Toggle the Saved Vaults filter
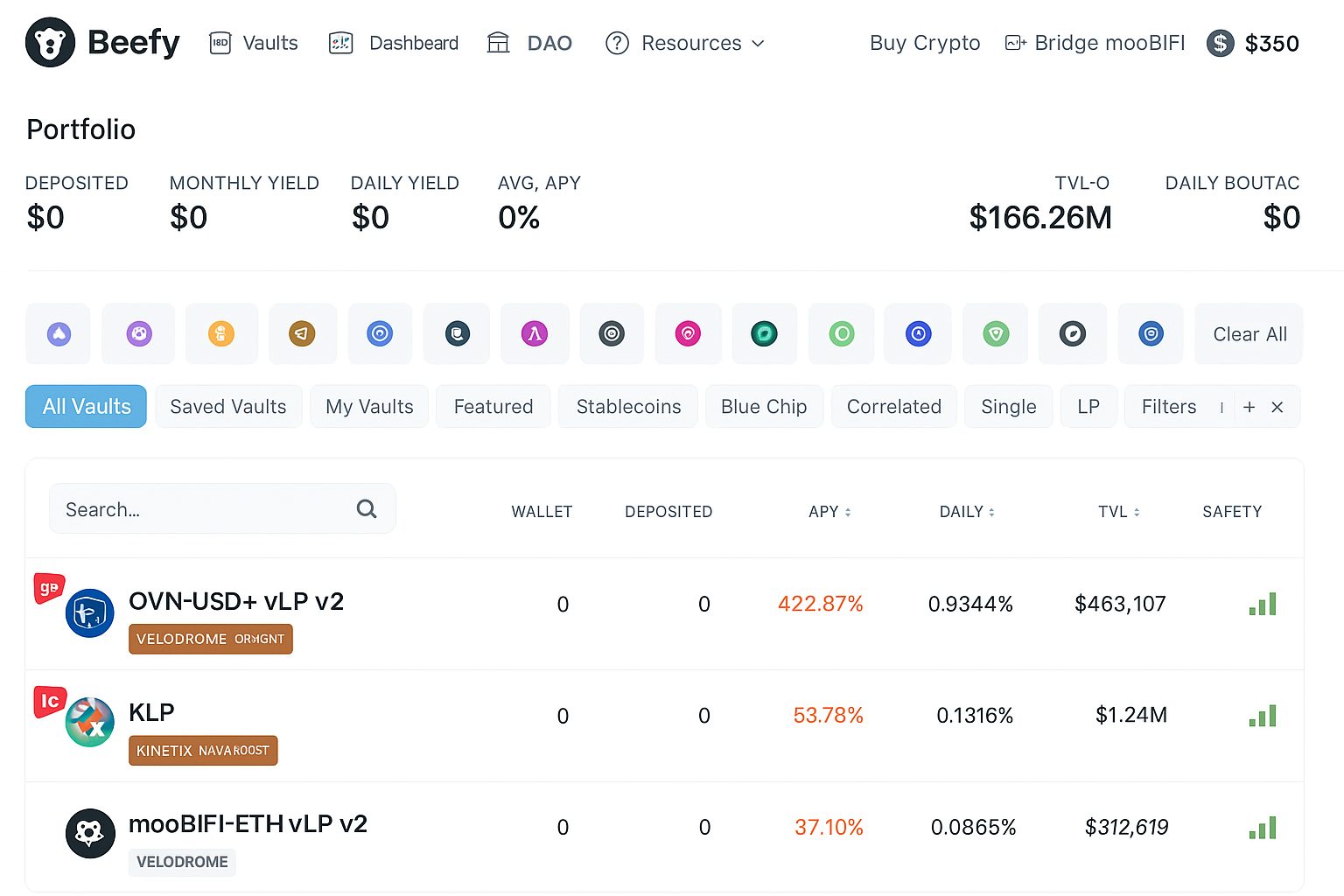Image resolution: width=1344 pixels, height=896 pixels. [x=228, y=407]
